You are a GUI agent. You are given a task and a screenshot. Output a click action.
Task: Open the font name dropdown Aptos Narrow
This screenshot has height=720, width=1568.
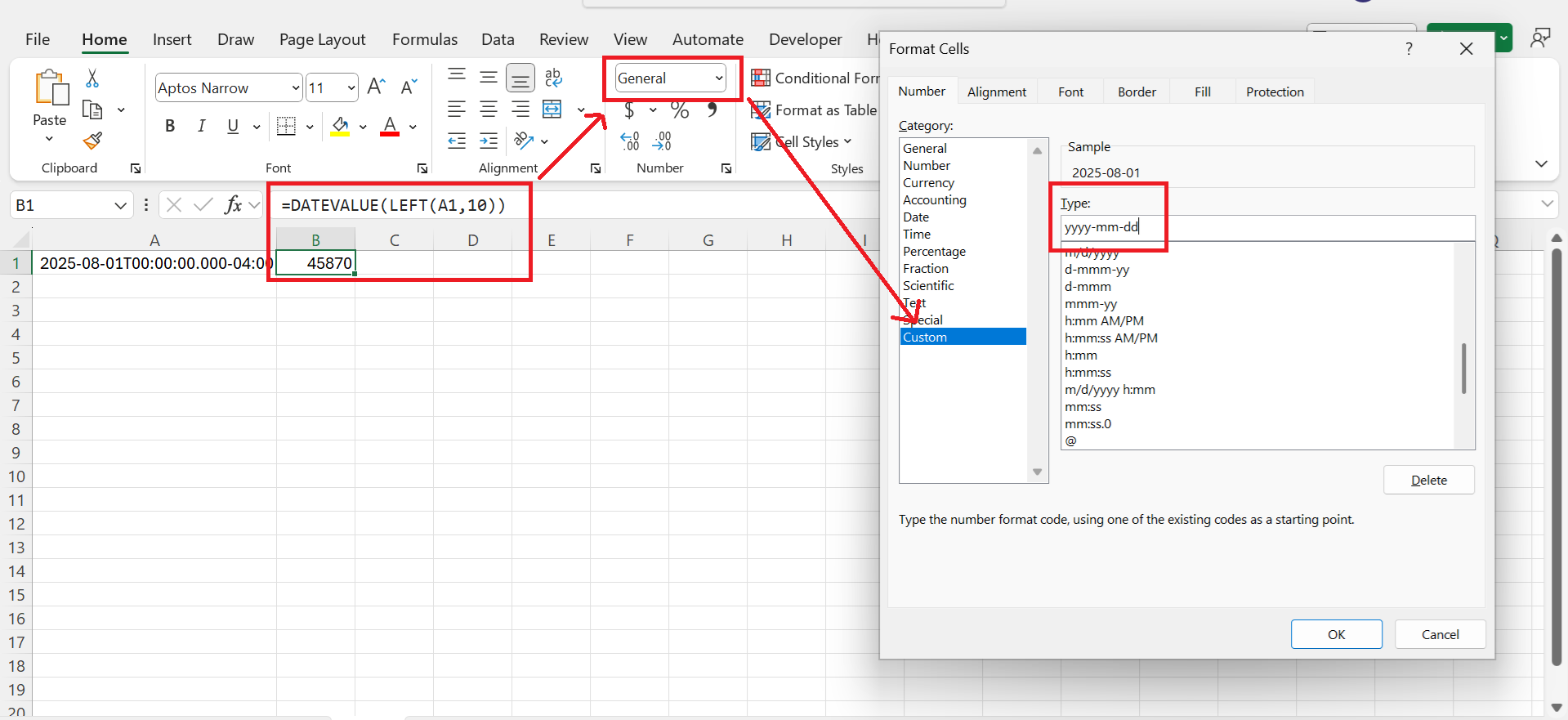tap(296, 87)
